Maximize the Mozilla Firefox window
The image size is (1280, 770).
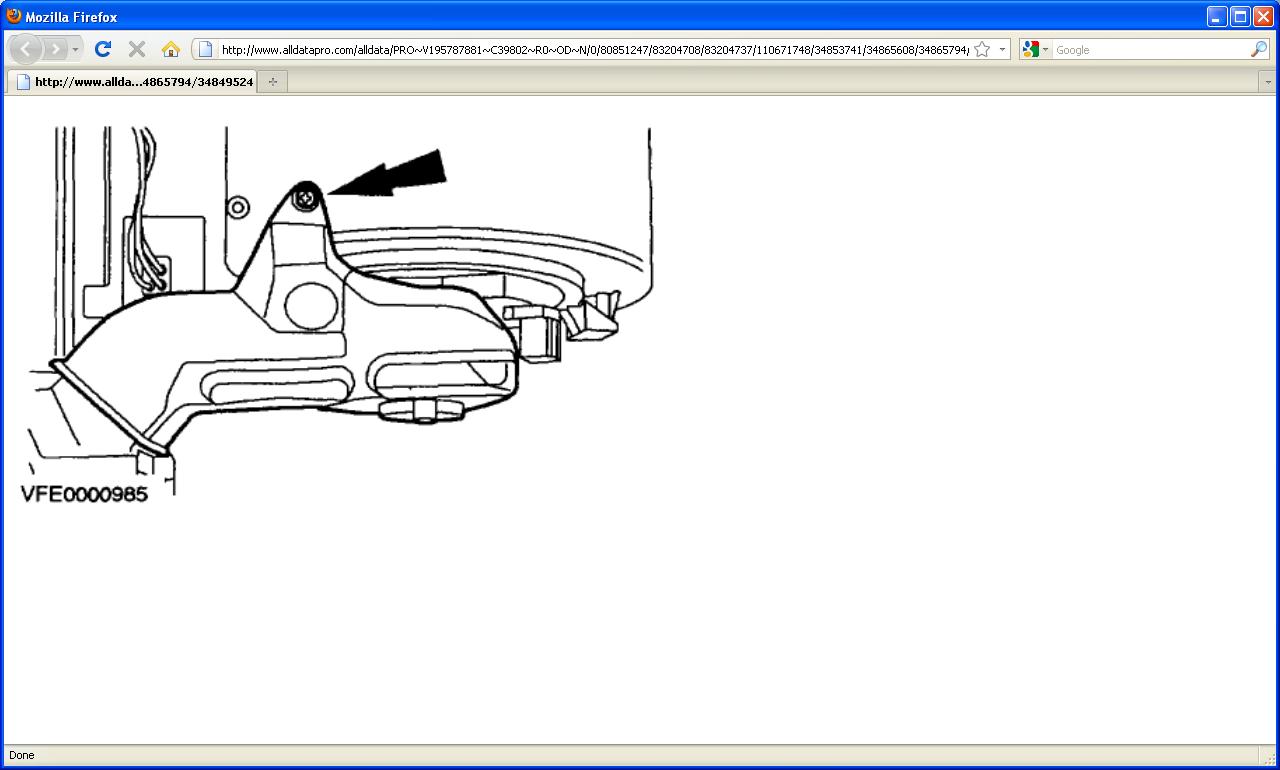(x=1240, y=16)
